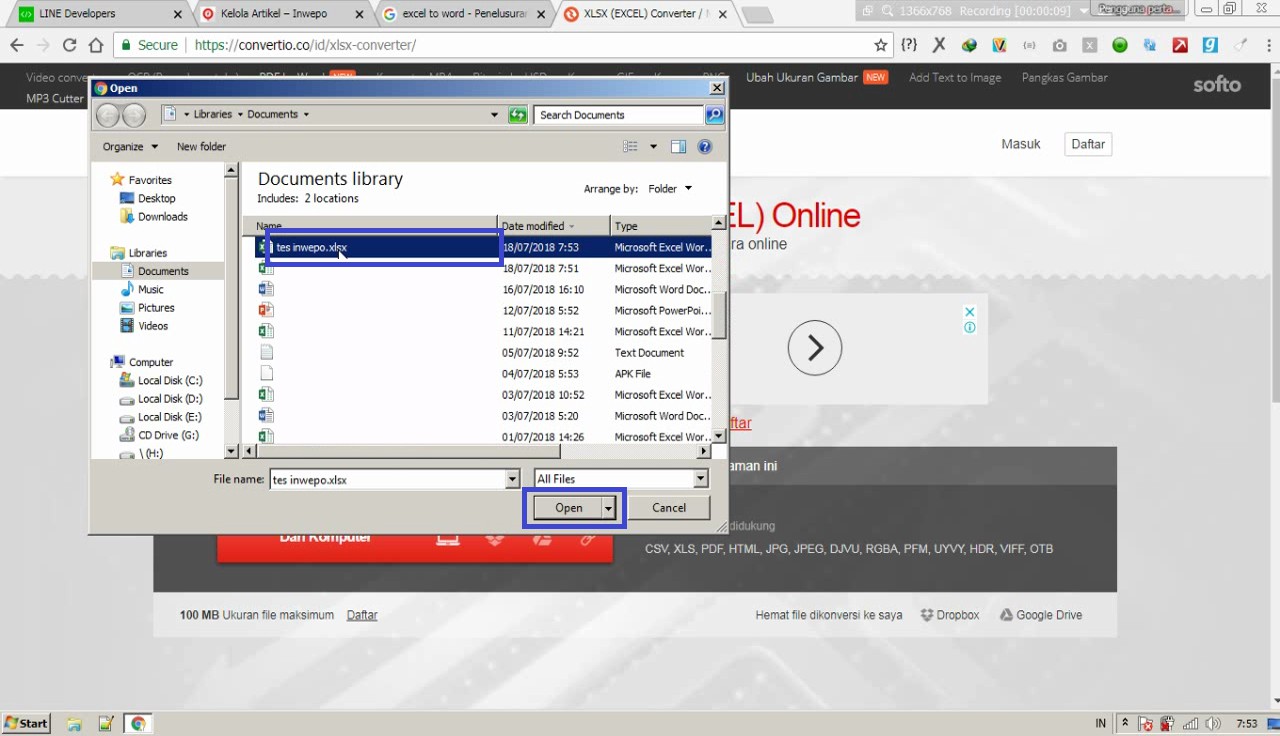Click Chrome's home icon
This screenshot has width=1280, height=736.
(x=96, y=45)
